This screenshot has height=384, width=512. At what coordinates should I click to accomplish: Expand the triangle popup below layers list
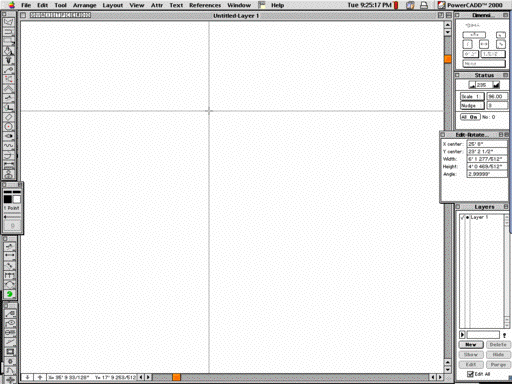[x=462, y=335]
